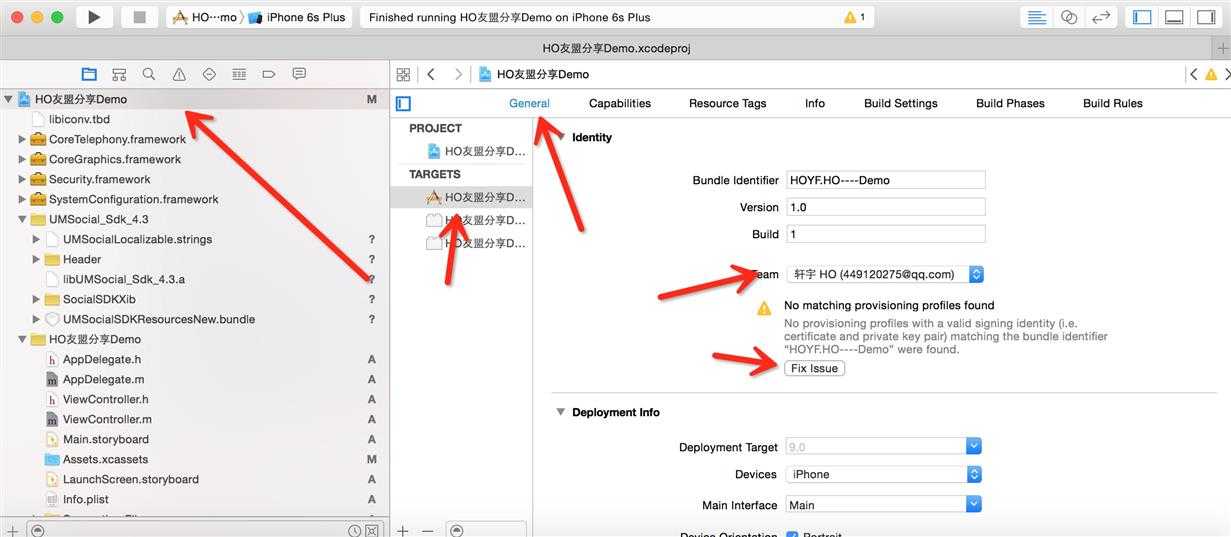Viewport: 1231px width, 537px height.
Task: Click the warning badge in activity viewer
Action: pyautogui.click(x=855, y=17)
